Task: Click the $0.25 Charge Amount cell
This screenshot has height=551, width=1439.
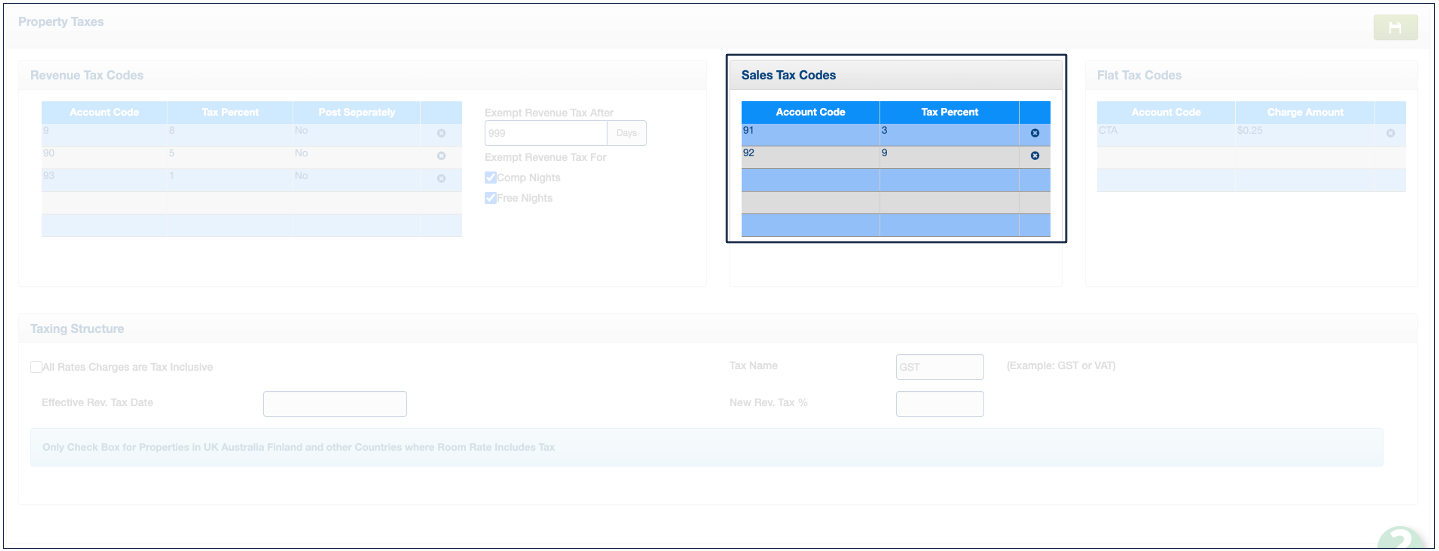Action: (x=1304, y=135)
